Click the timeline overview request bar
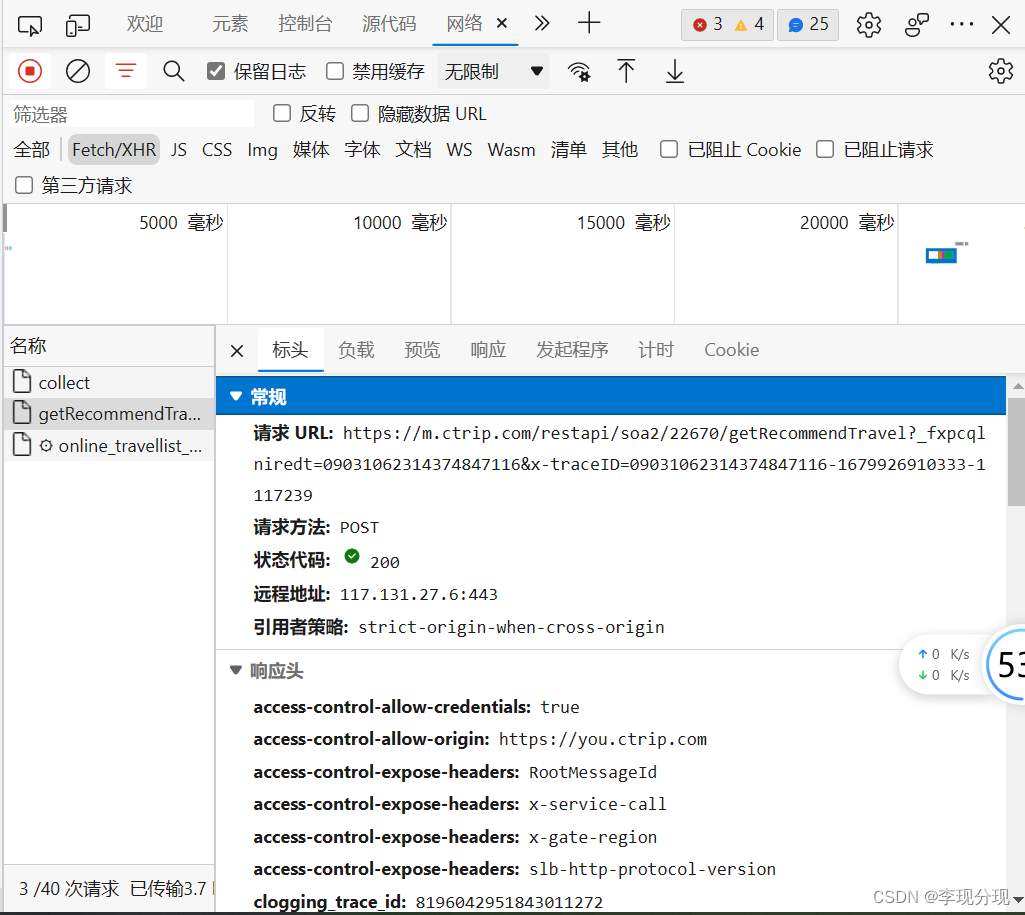This screenshot has height=915, width=1025. coord(941,255)
